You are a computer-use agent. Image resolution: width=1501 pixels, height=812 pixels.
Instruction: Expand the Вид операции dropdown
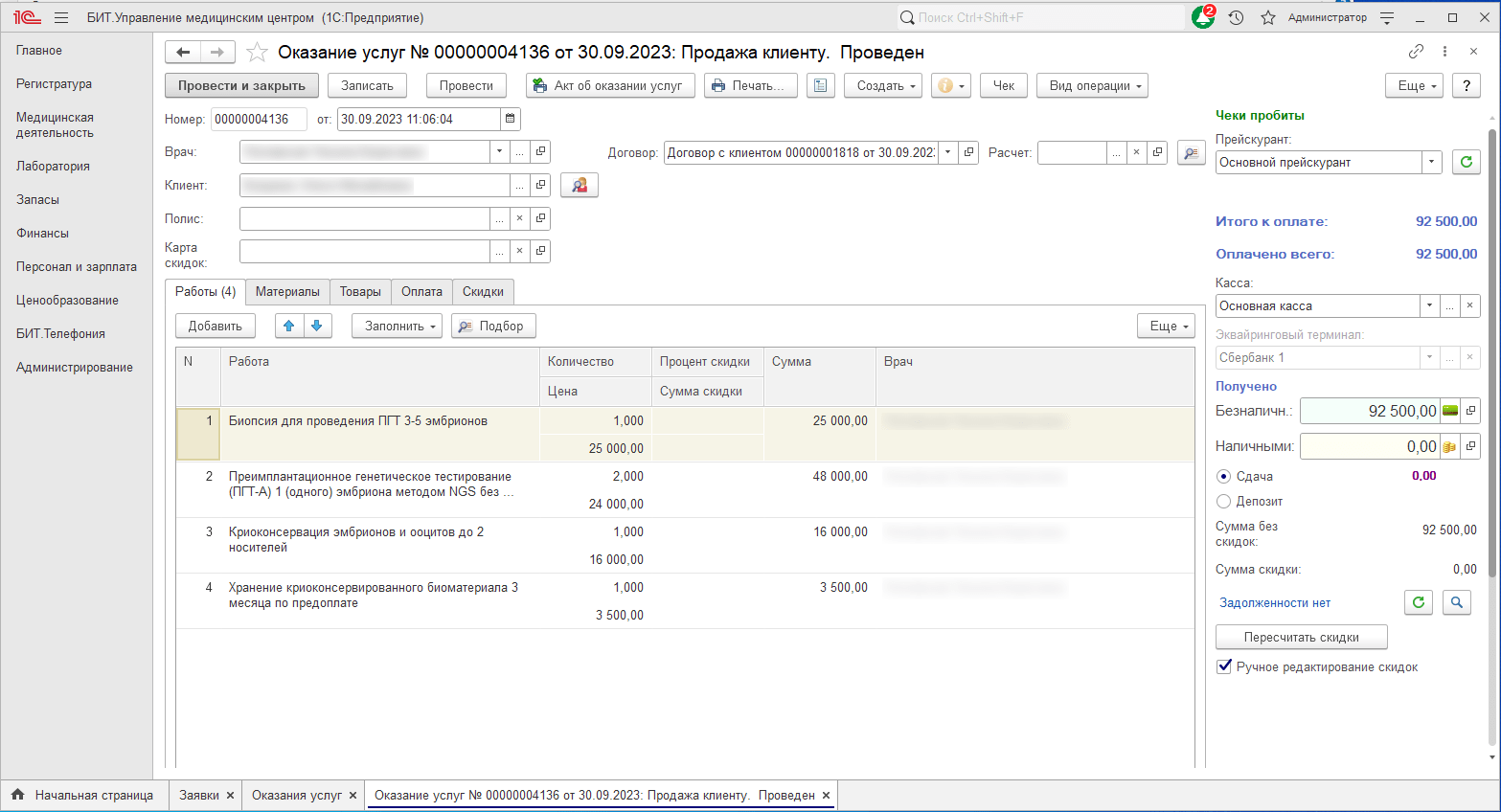click(1093, 85)
